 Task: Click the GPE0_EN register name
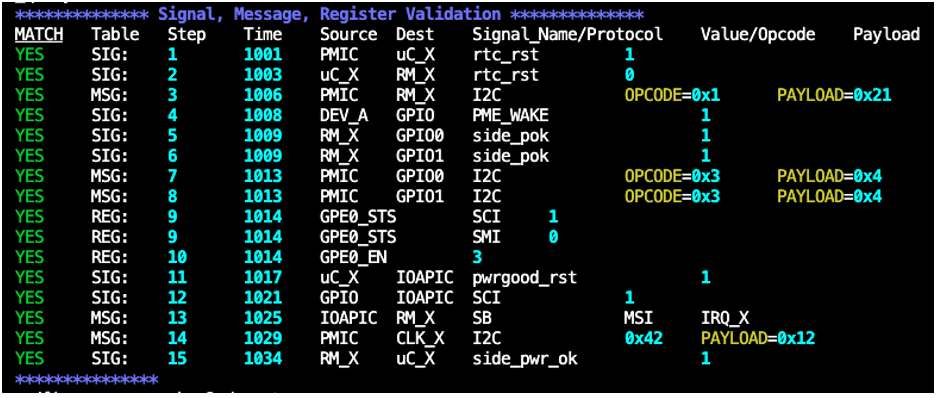(x=353, y=258)
